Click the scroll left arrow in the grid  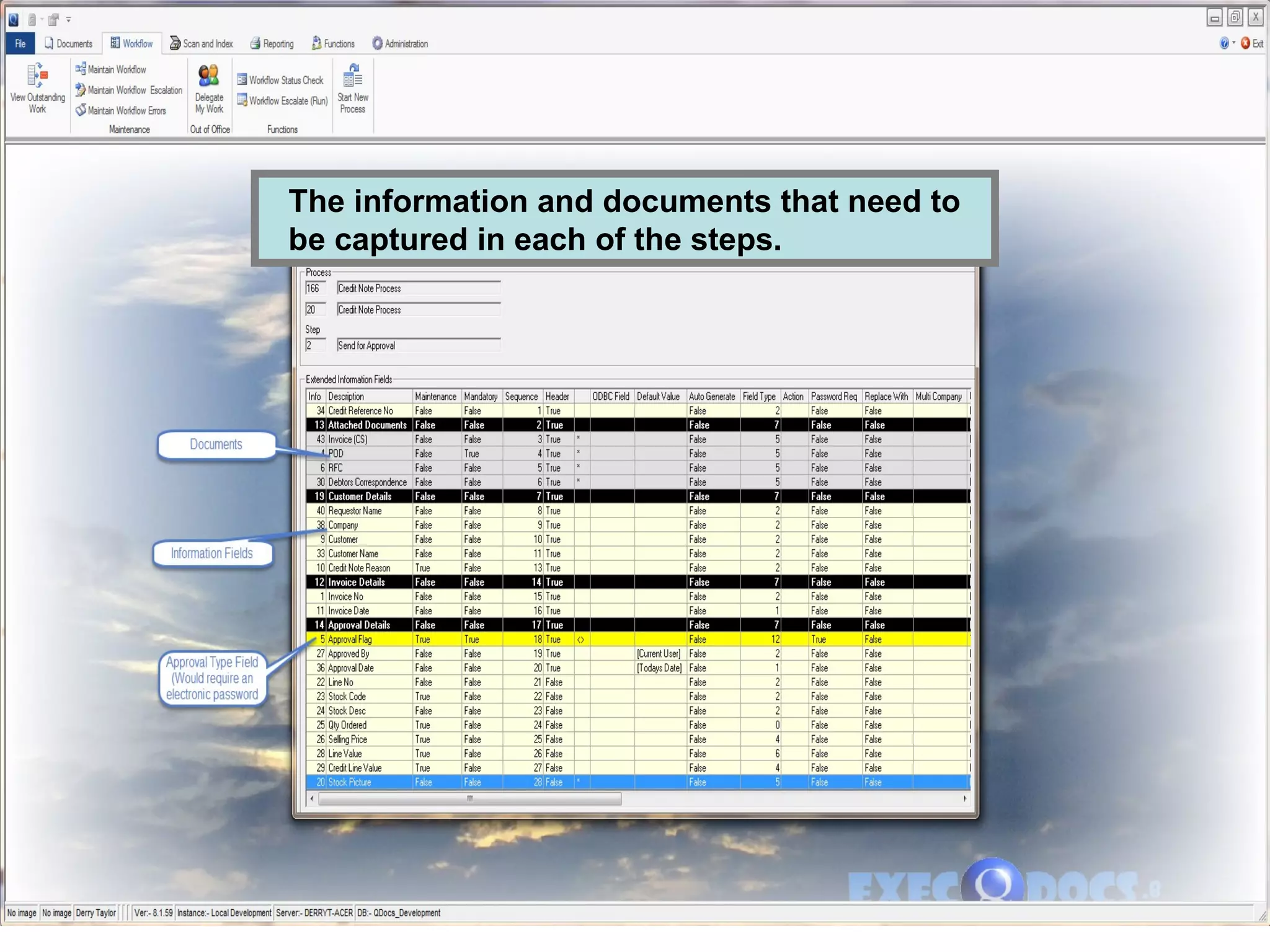[x=312, y=798]
